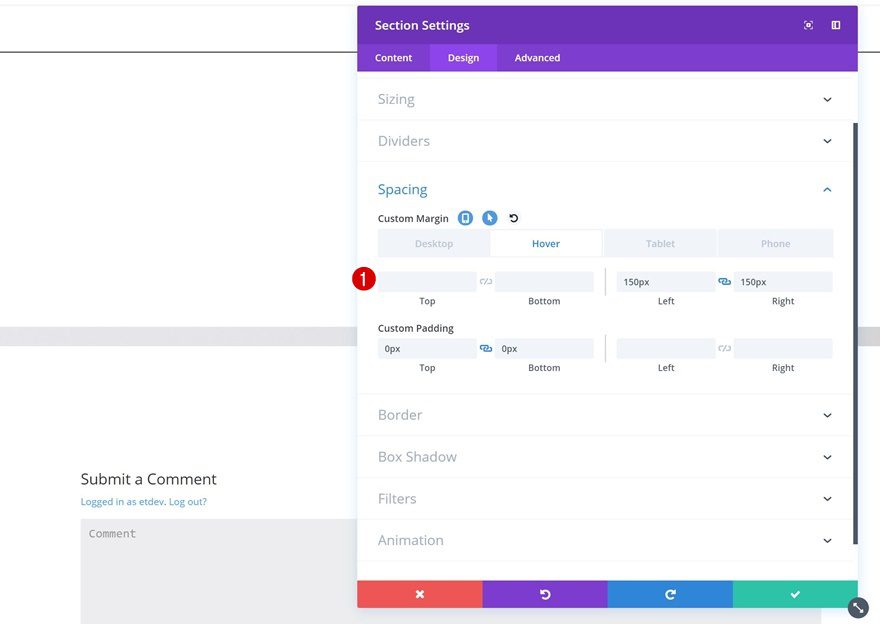
Task: Switch to the Content tab
Action: click(x=393, y=58)
